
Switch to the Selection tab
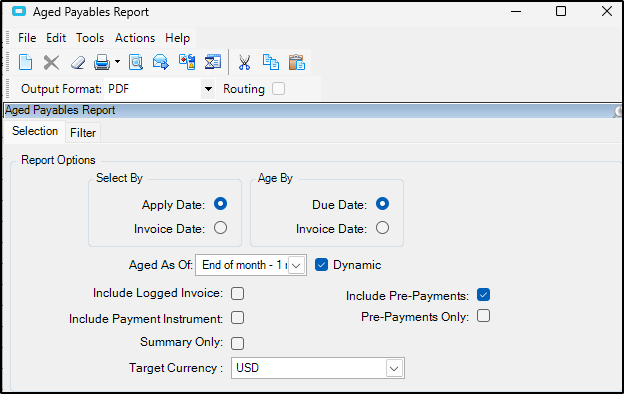point(35,131)
